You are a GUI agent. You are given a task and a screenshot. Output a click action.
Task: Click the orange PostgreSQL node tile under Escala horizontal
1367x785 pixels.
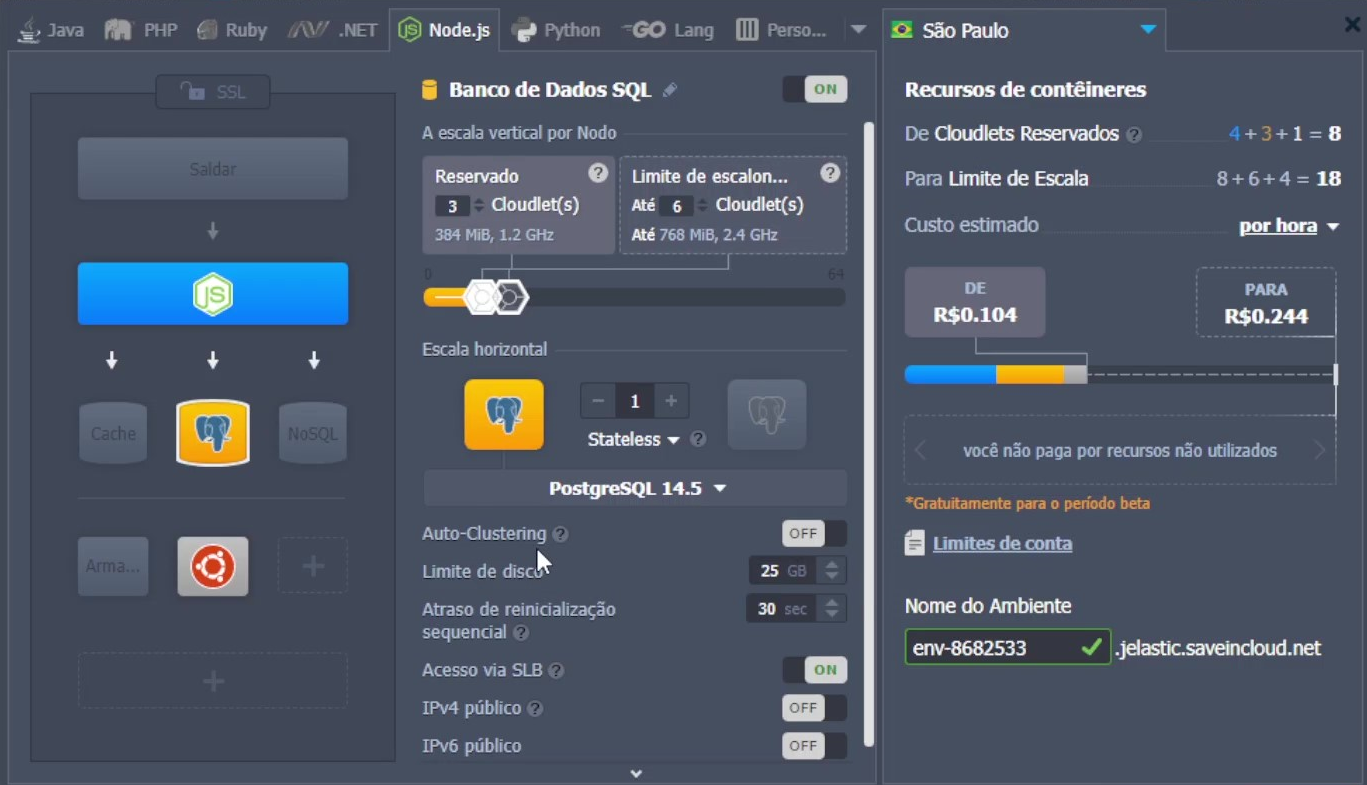[x=504, y=414]
